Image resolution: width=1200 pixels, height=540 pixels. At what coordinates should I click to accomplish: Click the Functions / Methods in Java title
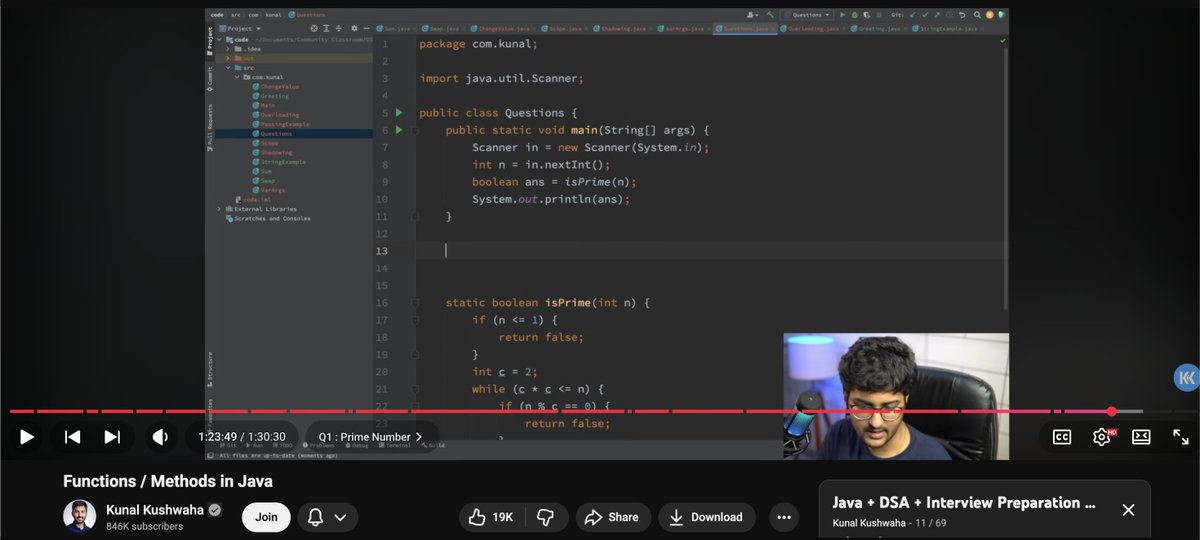[x=168, y=481]
